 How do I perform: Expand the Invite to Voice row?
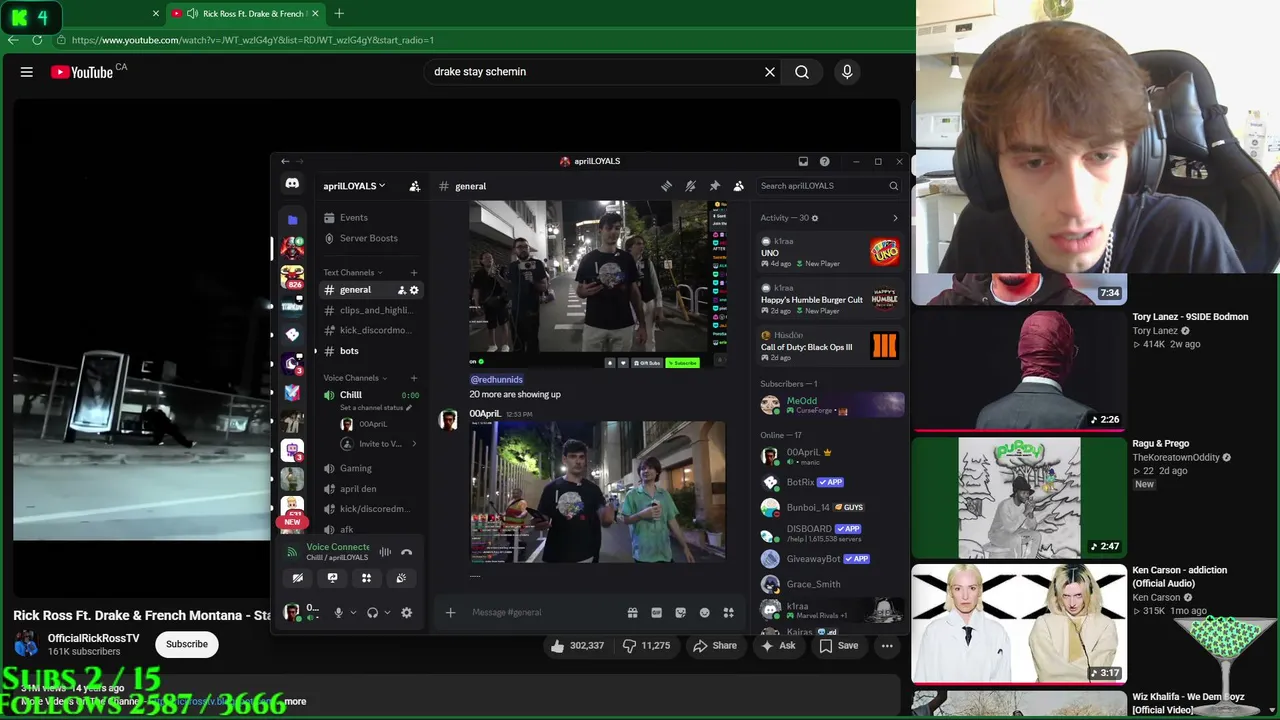click(414, 444)
